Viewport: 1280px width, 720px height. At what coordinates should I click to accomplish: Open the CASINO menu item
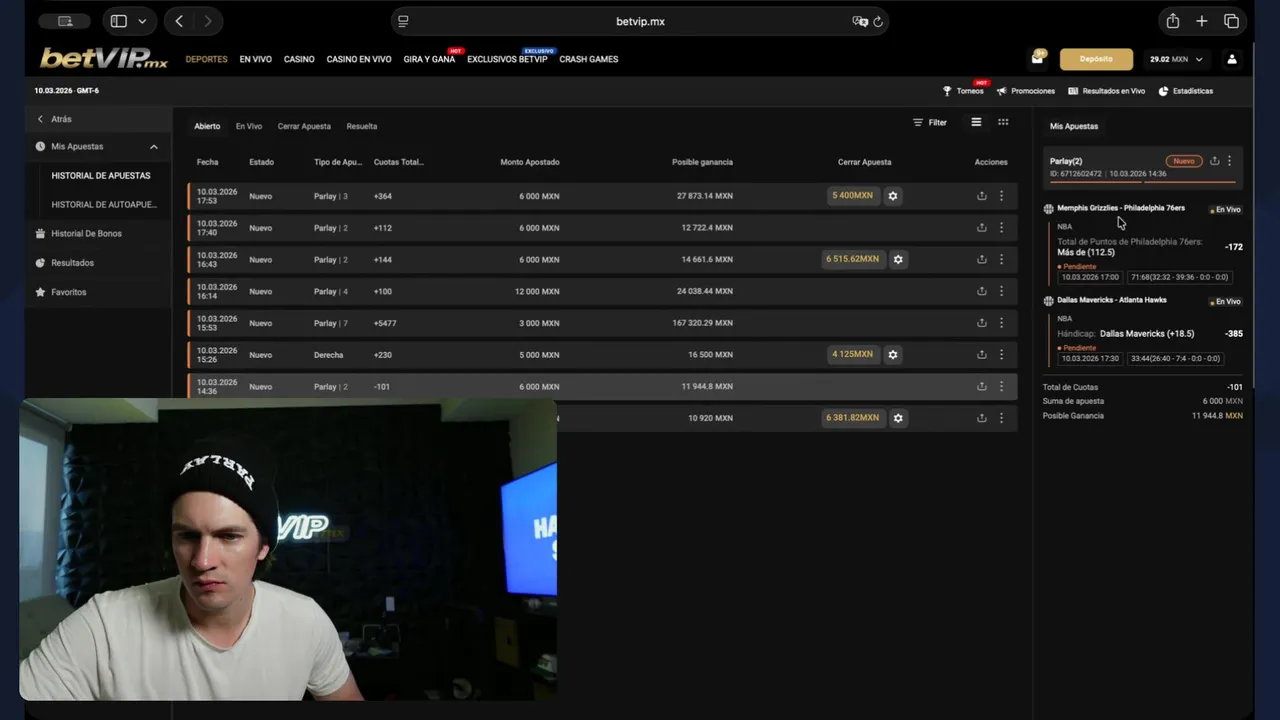pos(299,59)
